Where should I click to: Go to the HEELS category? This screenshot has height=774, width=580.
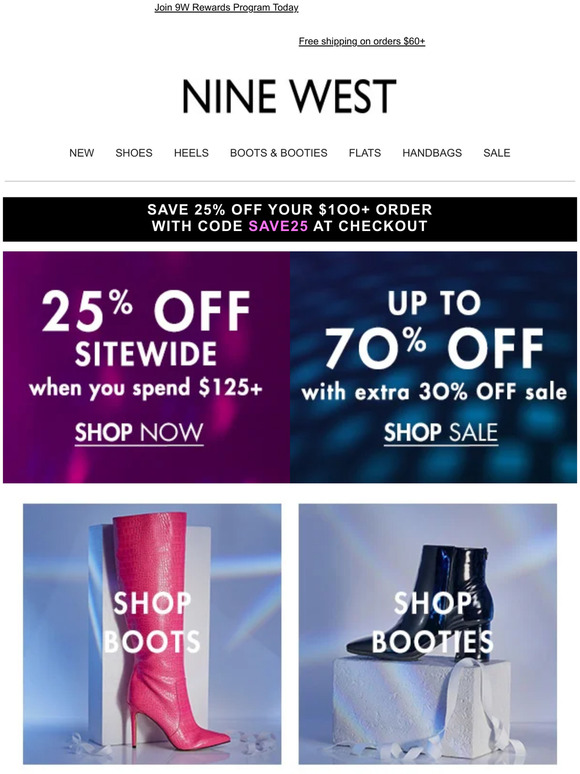191,153
